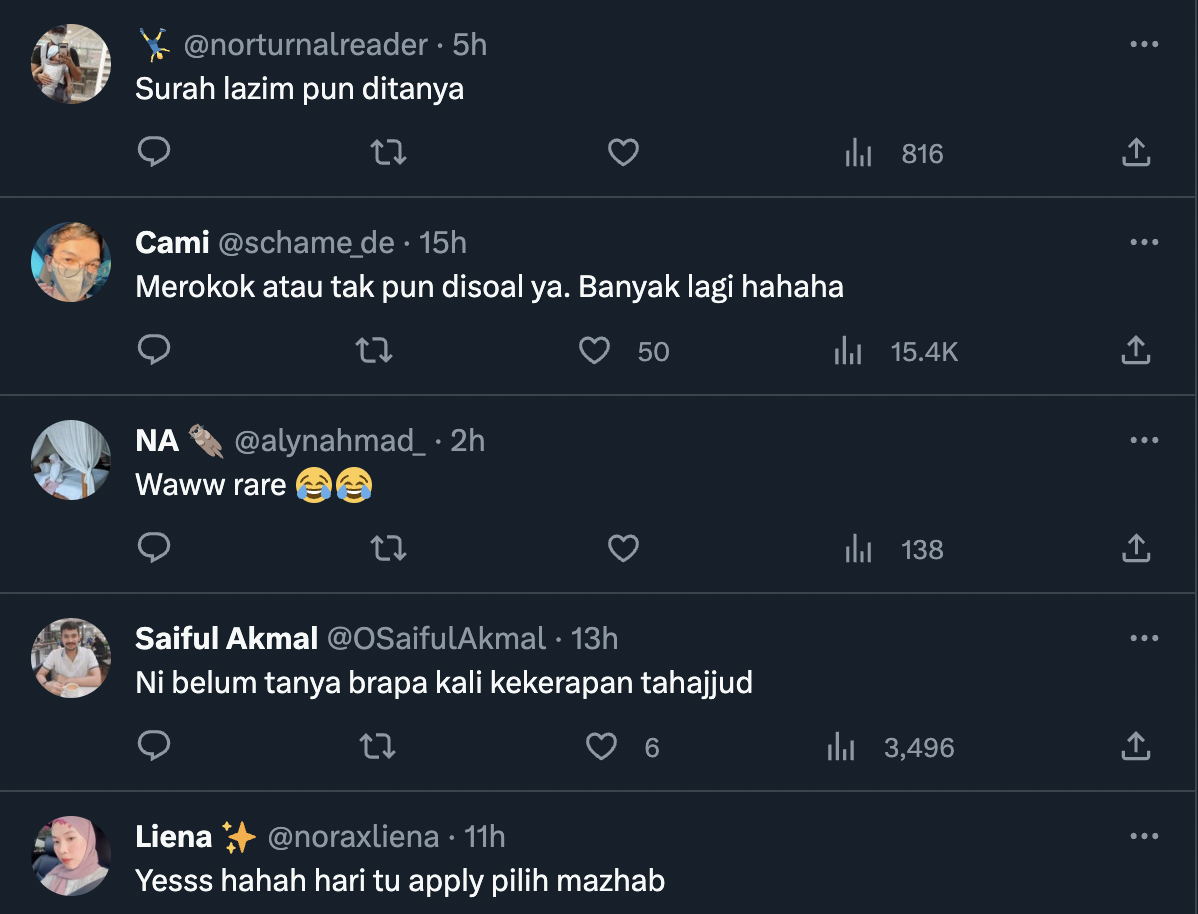
Task: Open more options for @norturnalreader tweet
Action: [x=1143, y=45]
